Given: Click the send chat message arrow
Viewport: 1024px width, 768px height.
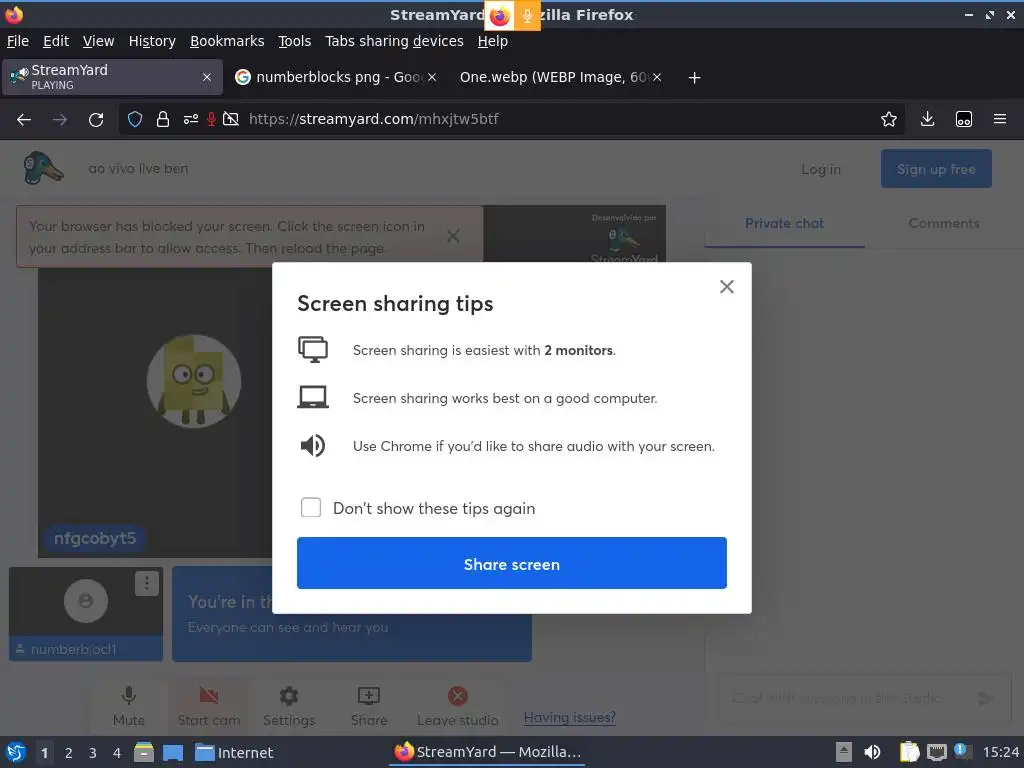Looking at the screenshot, I should point(985,699).
